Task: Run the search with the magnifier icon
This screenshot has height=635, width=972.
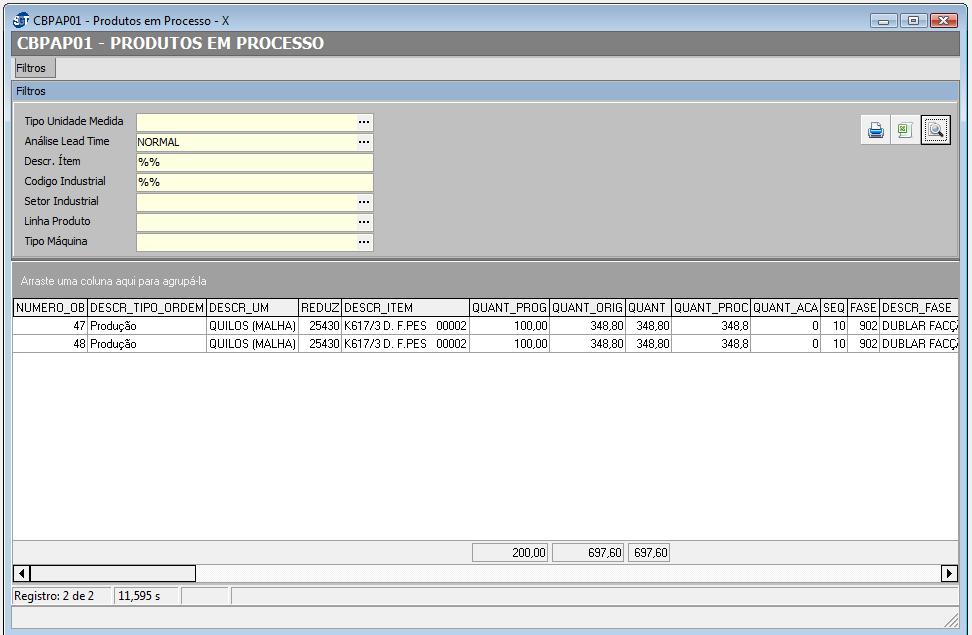Action: 936,131
